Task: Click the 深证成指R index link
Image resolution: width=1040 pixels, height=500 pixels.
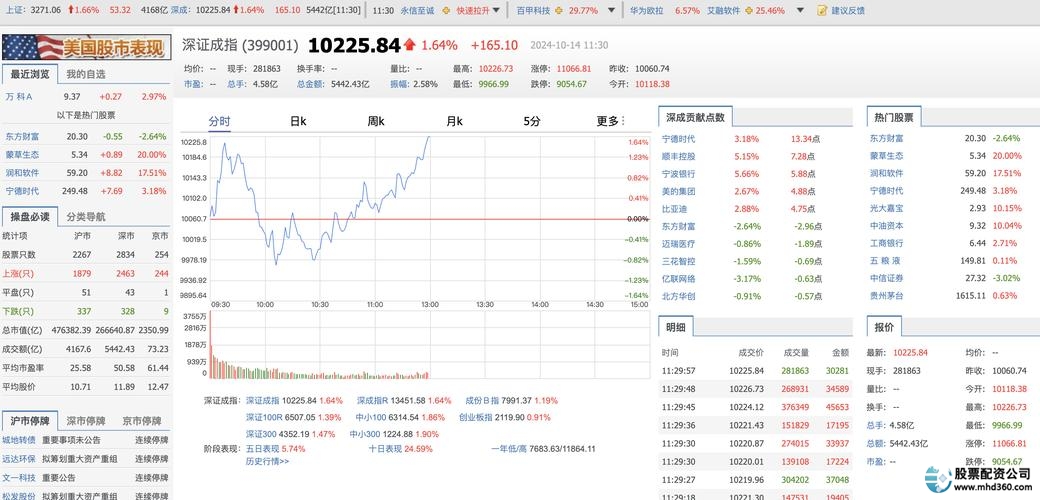Action: pyautogui.click(x=374, y=401)
